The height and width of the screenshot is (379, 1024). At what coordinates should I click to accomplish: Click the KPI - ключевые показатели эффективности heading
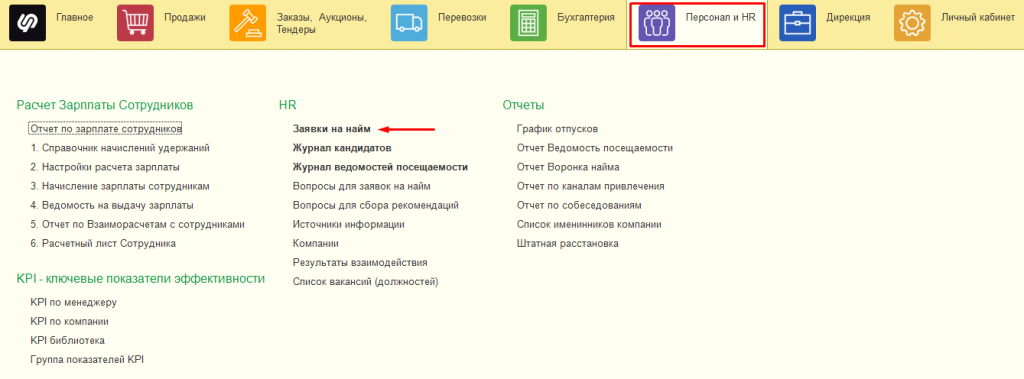[x=140, y=279]
